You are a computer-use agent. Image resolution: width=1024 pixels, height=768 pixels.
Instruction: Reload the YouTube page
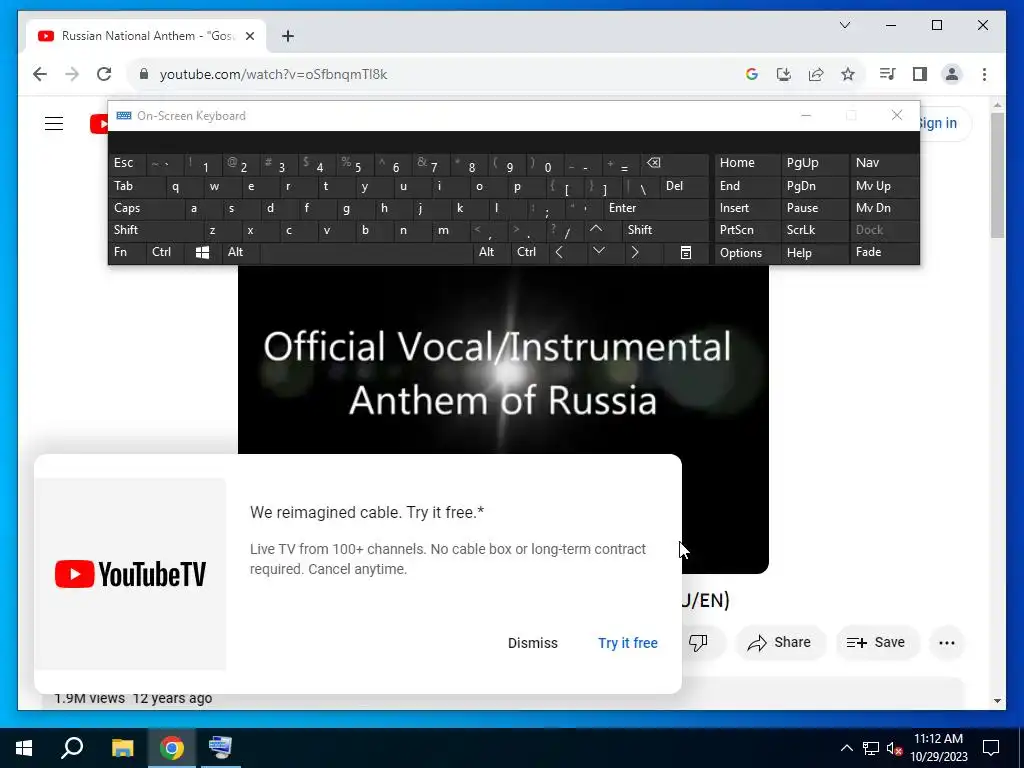[x=104, y=74]
